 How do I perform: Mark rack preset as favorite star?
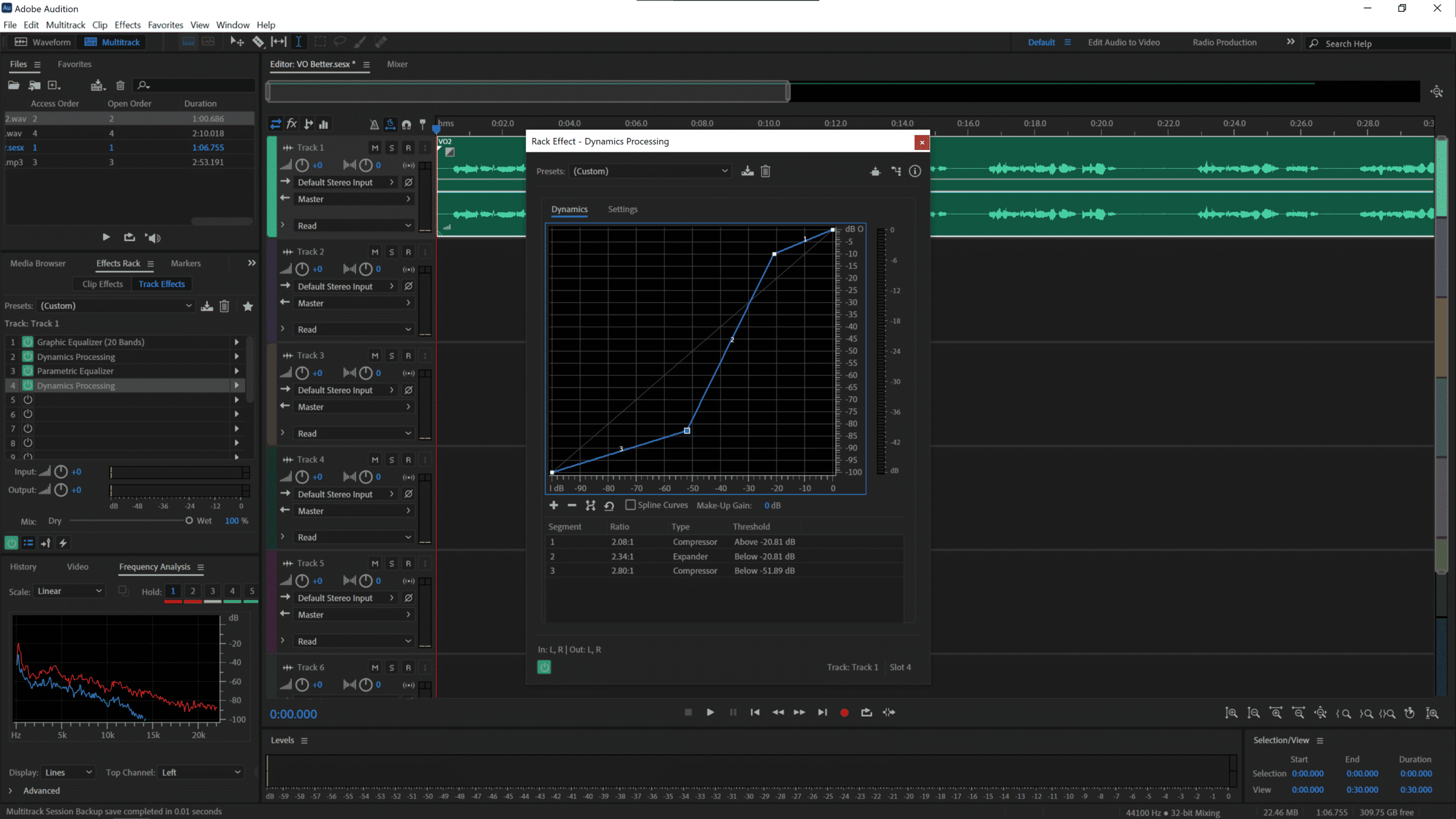(x=248, y=306)
